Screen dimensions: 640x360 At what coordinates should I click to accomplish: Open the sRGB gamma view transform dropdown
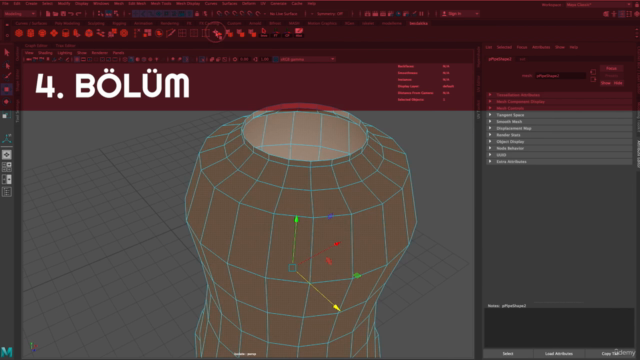pos(307,60)
